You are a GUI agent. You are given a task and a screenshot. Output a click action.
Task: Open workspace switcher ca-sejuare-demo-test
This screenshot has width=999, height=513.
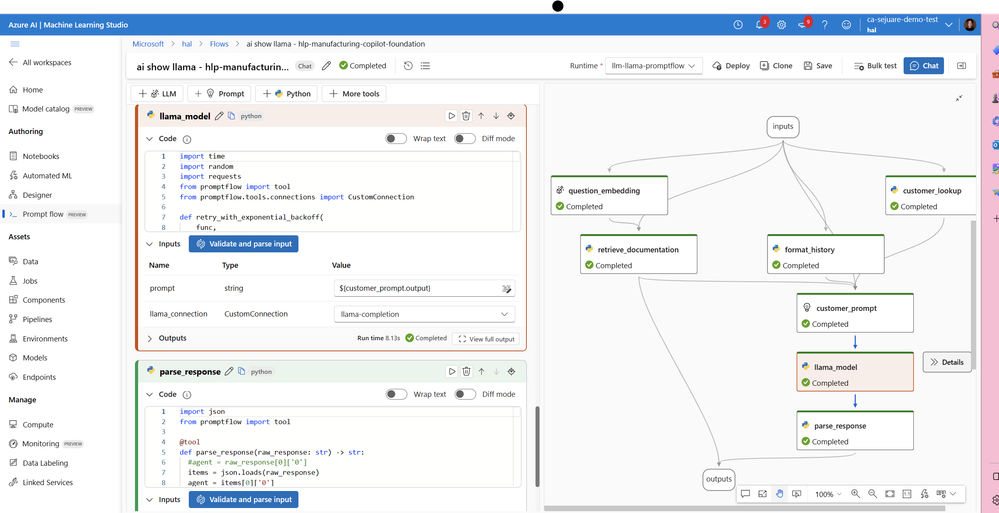click(909, 24)
